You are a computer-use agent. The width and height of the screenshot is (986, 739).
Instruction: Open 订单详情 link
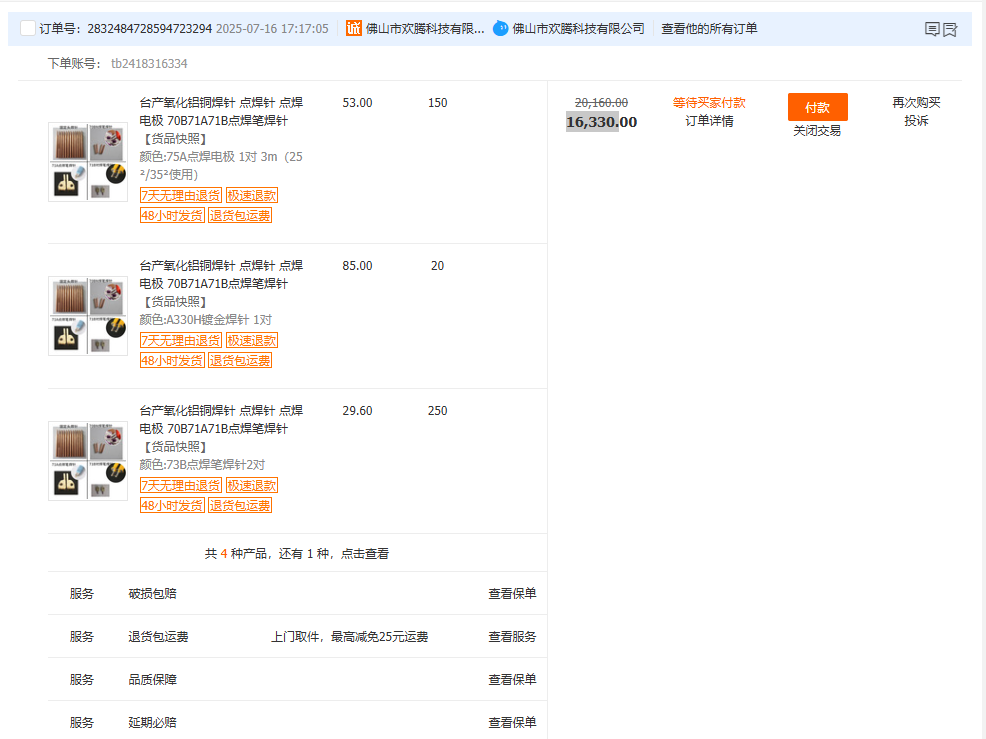coord(709,121)
